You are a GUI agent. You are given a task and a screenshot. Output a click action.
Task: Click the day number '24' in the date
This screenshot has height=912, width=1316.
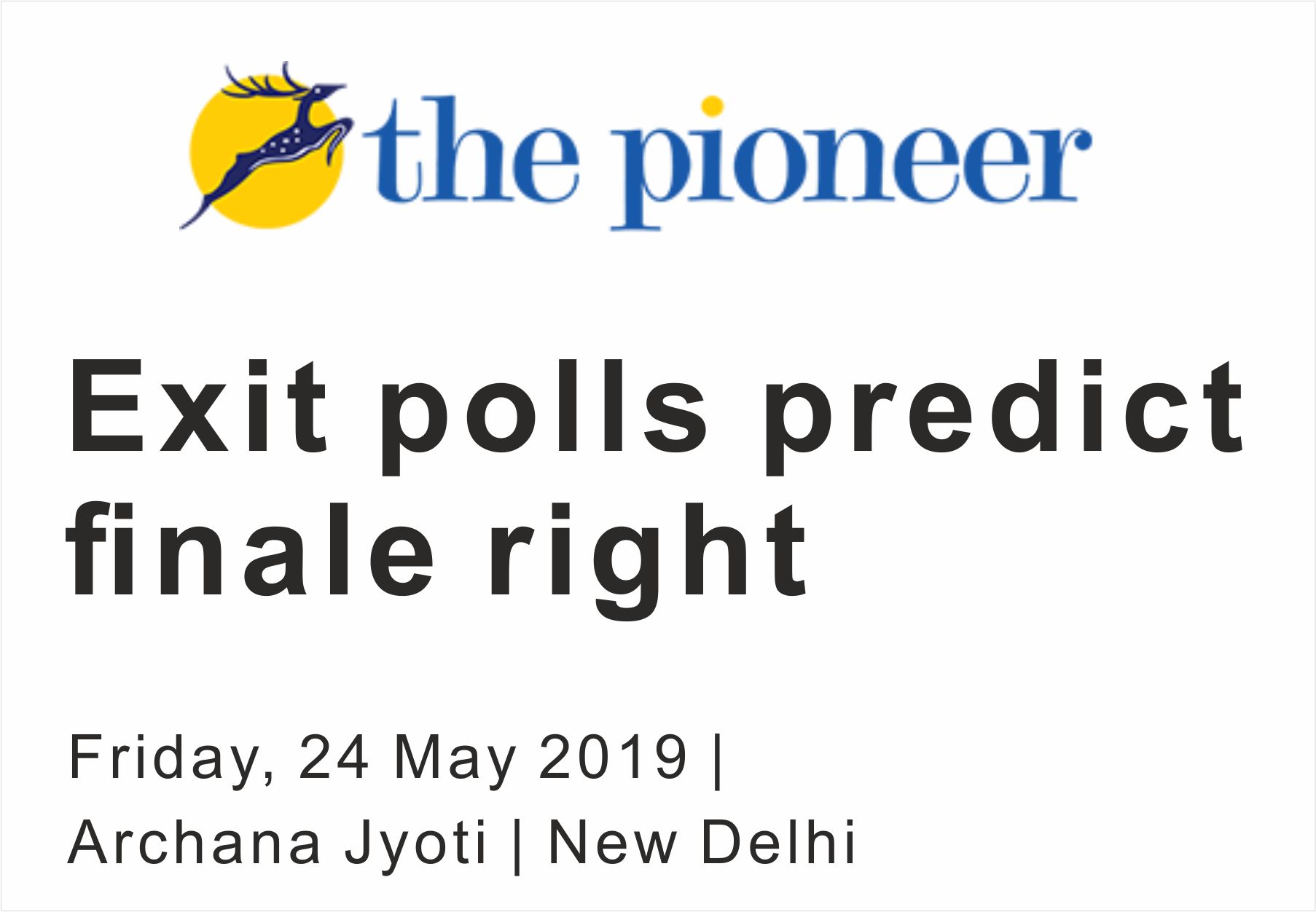pyautogui.click(x=333, y=758)
